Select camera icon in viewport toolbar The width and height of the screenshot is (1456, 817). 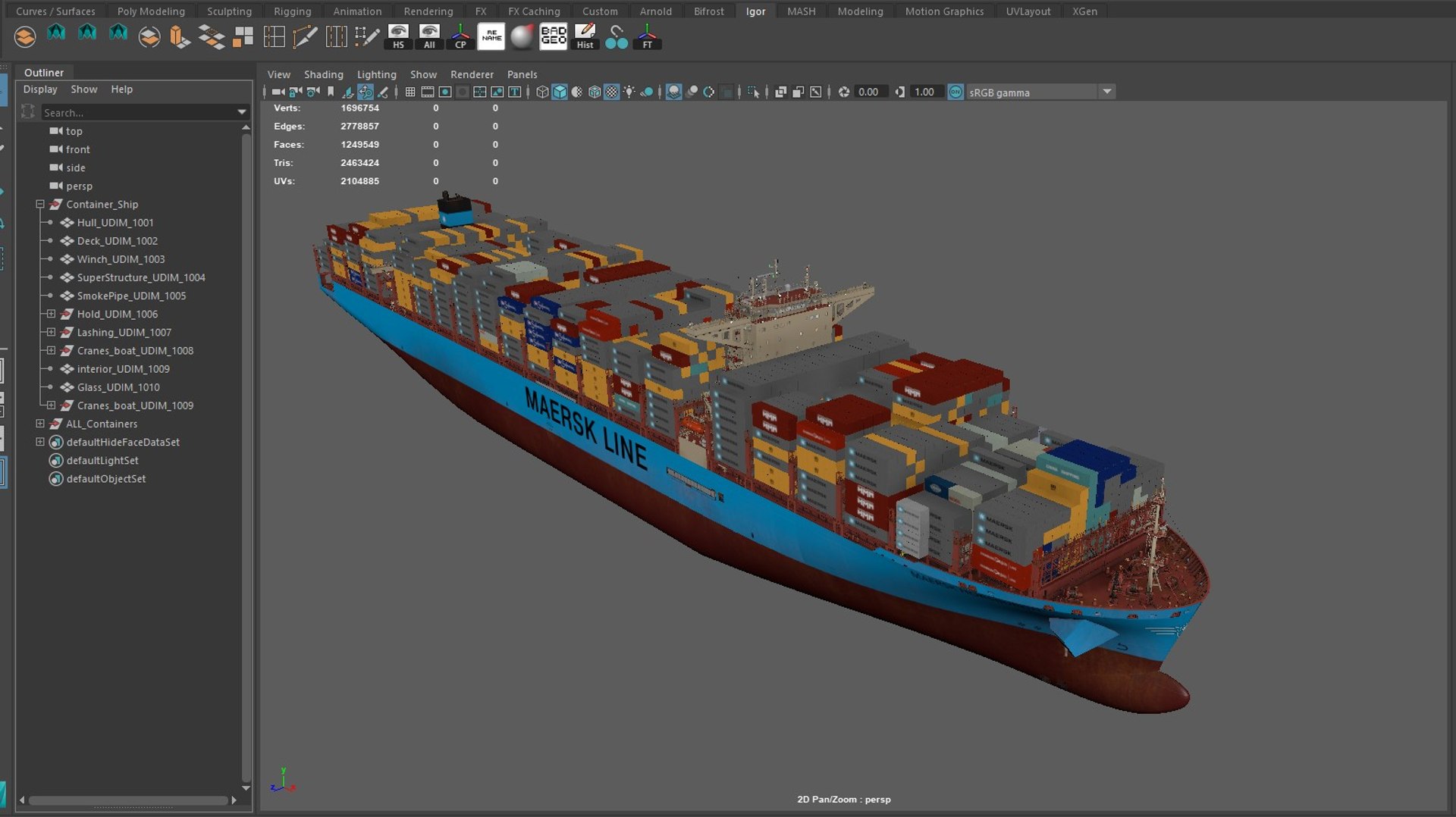278,92
